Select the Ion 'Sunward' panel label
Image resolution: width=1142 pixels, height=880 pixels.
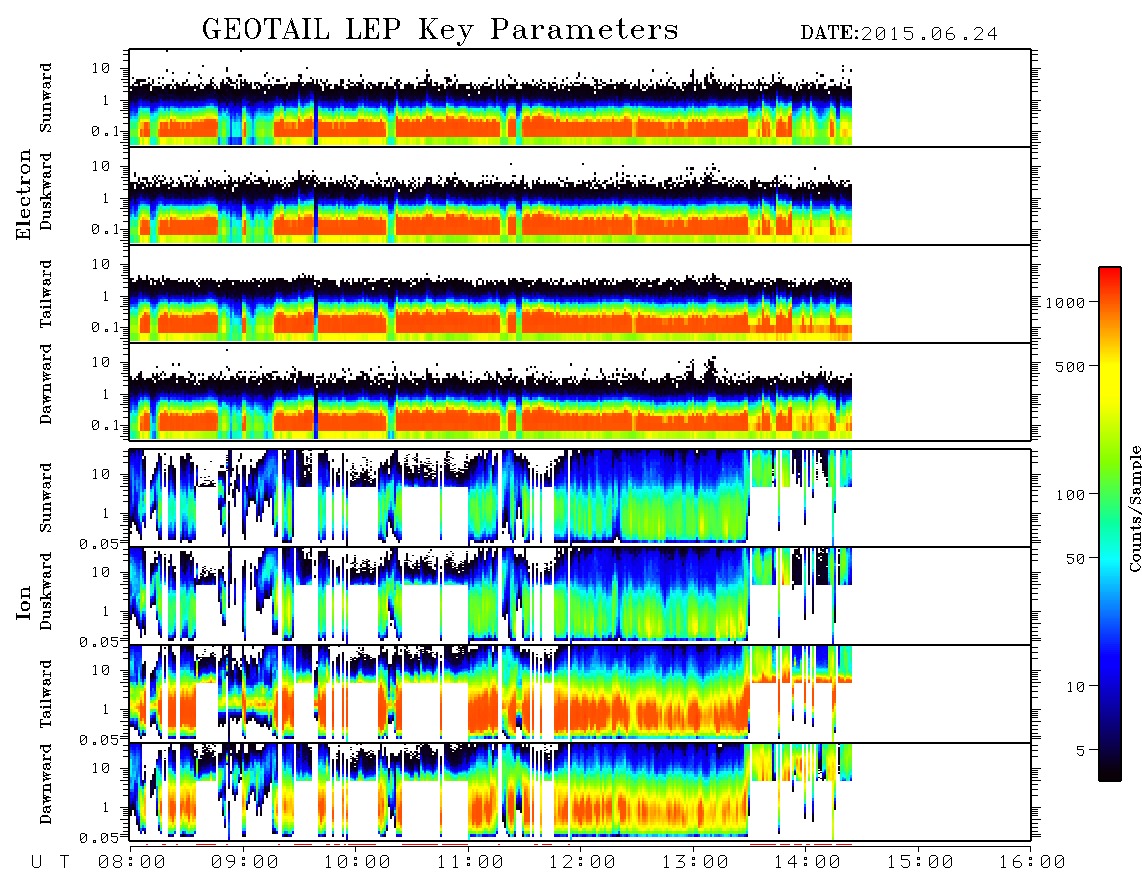pos(46,498)
